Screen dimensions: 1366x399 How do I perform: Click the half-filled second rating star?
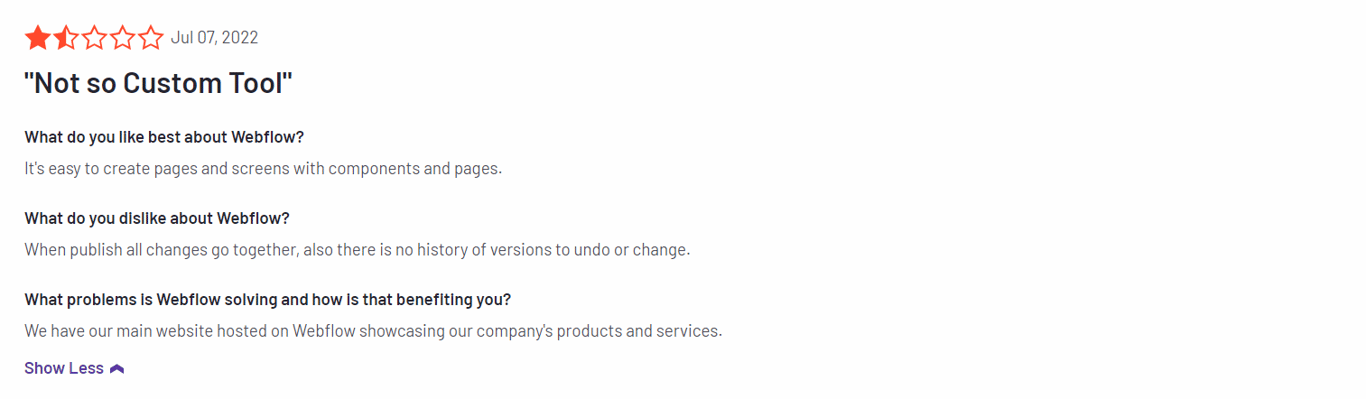click(x=65, y=39)
